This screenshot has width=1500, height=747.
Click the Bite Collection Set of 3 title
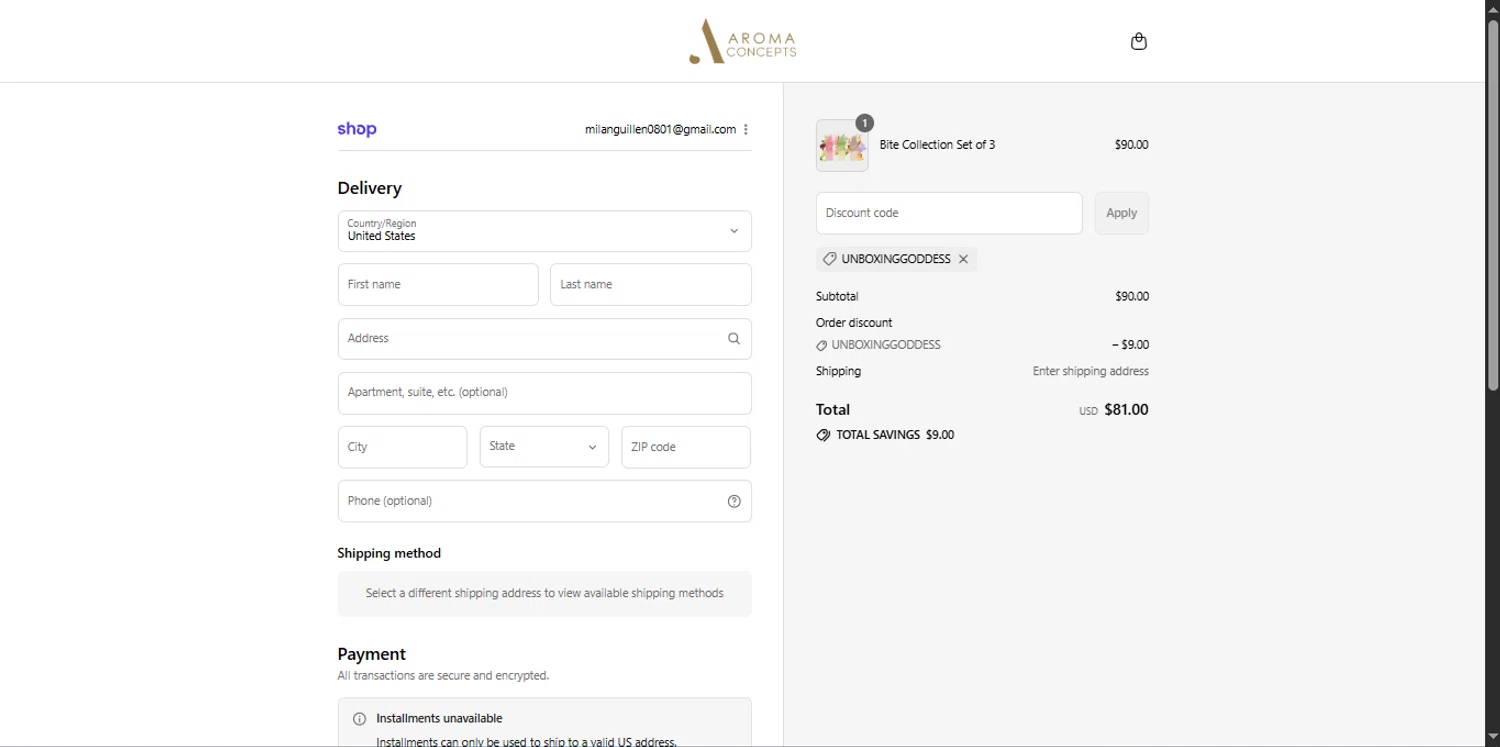[937, 145]
